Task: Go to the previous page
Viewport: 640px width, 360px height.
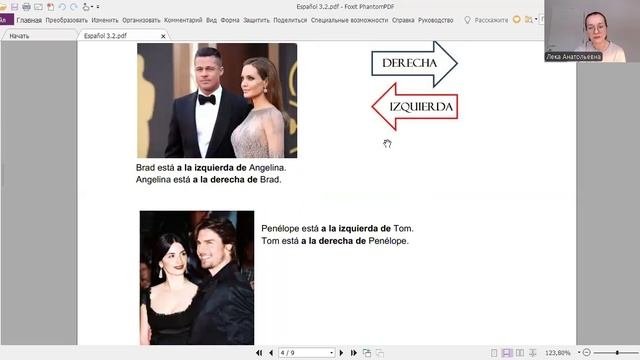Action: tap(271, 353)
